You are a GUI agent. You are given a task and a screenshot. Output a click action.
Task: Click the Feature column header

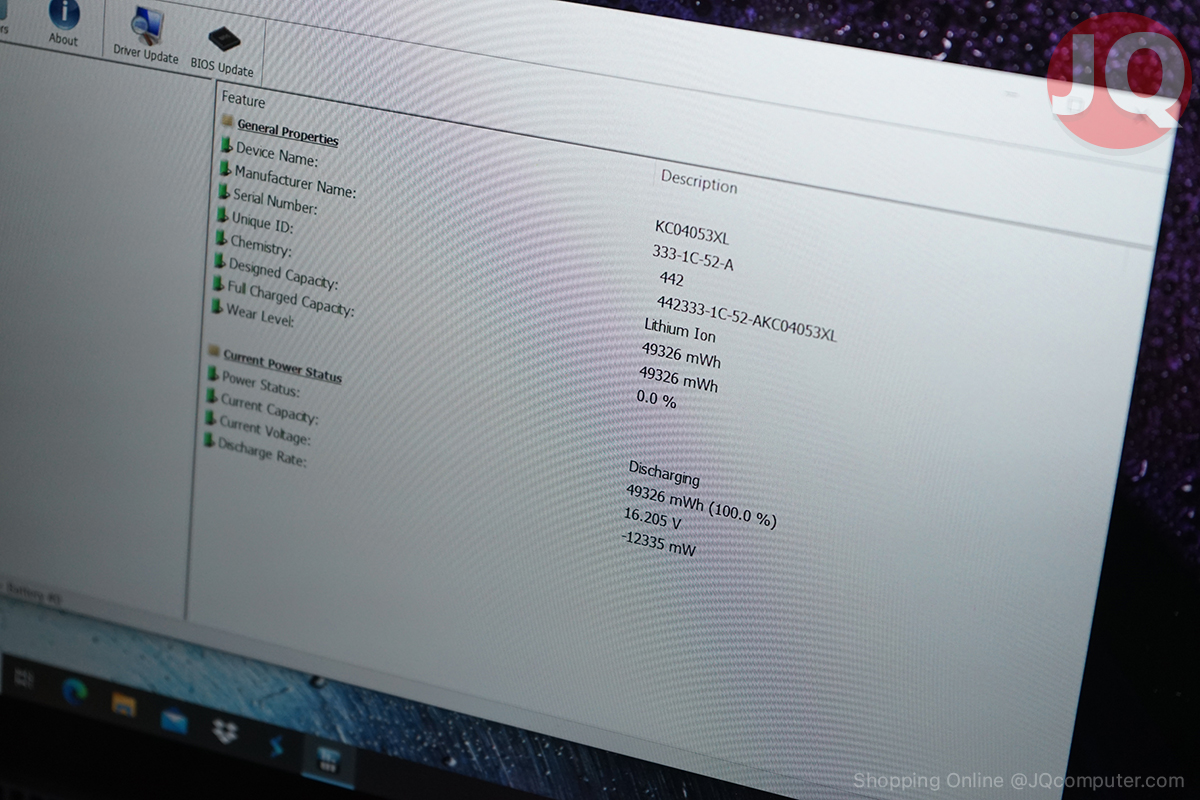244,100
